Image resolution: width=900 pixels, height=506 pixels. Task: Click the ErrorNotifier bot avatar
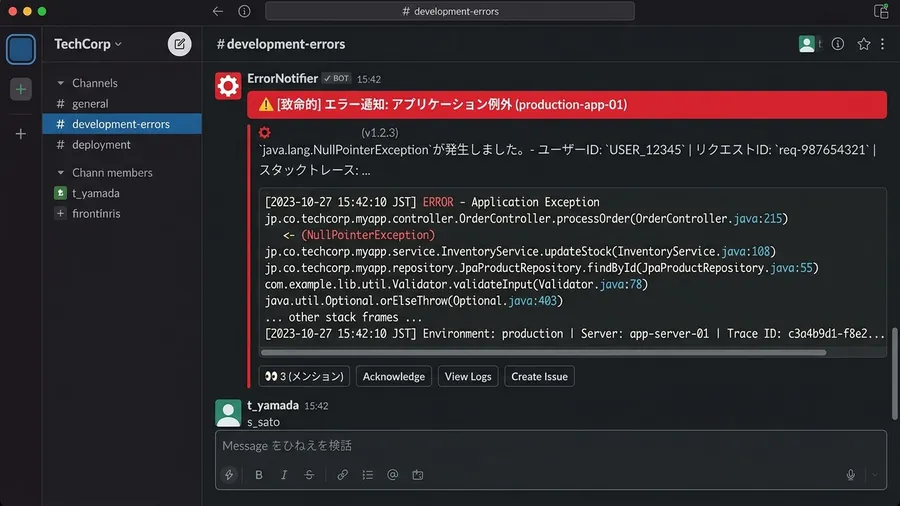coord(228,86)
